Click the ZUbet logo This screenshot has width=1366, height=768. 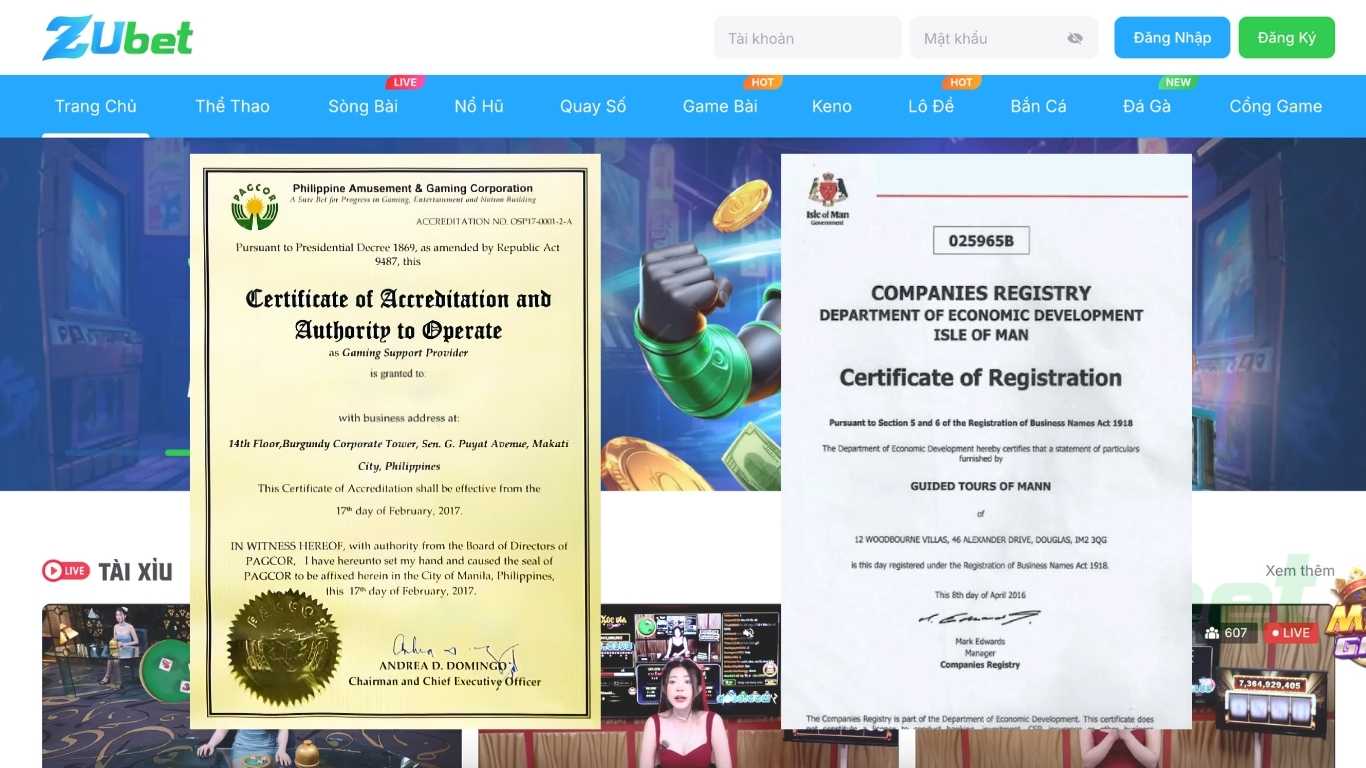tap(117, 38)
